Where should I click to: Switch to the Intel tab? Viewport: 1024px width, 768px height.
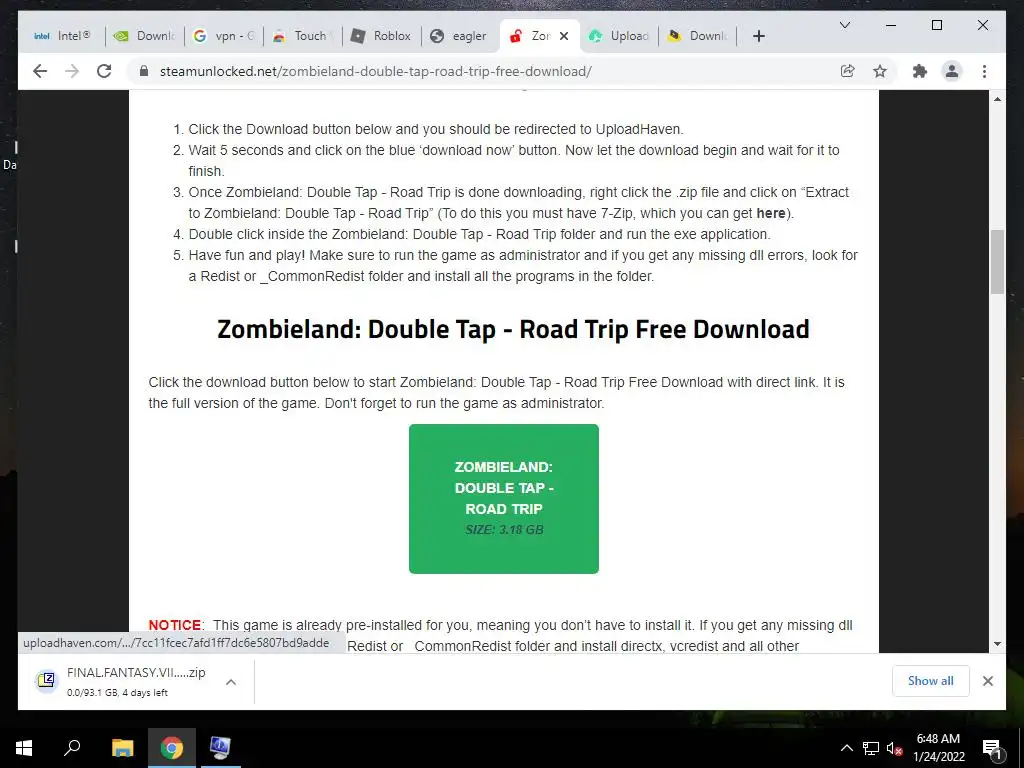[63, 36]
